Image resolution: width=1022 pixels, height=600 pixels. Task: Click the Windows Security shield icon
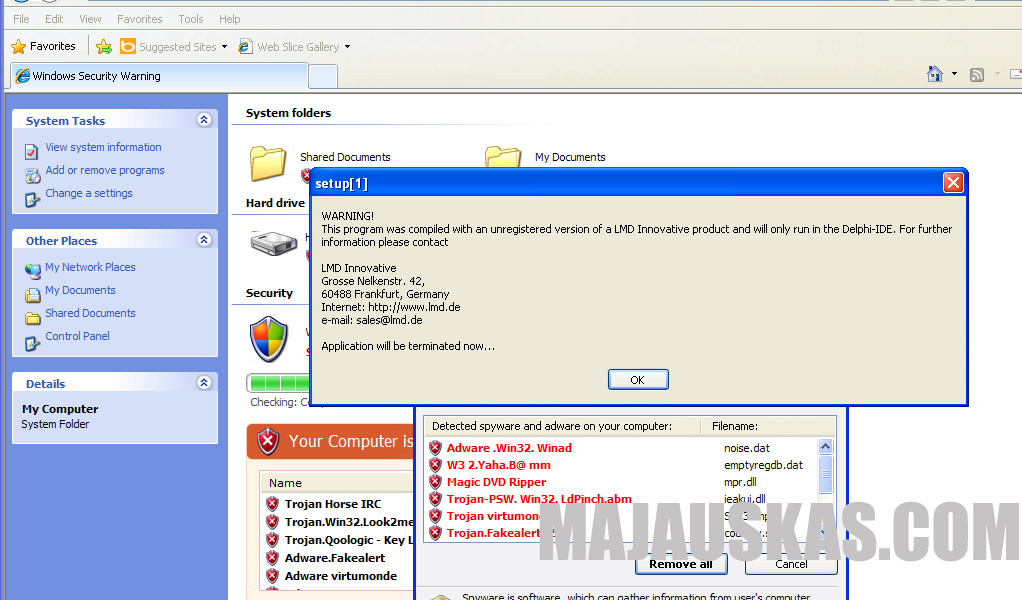tap(269, 339)
